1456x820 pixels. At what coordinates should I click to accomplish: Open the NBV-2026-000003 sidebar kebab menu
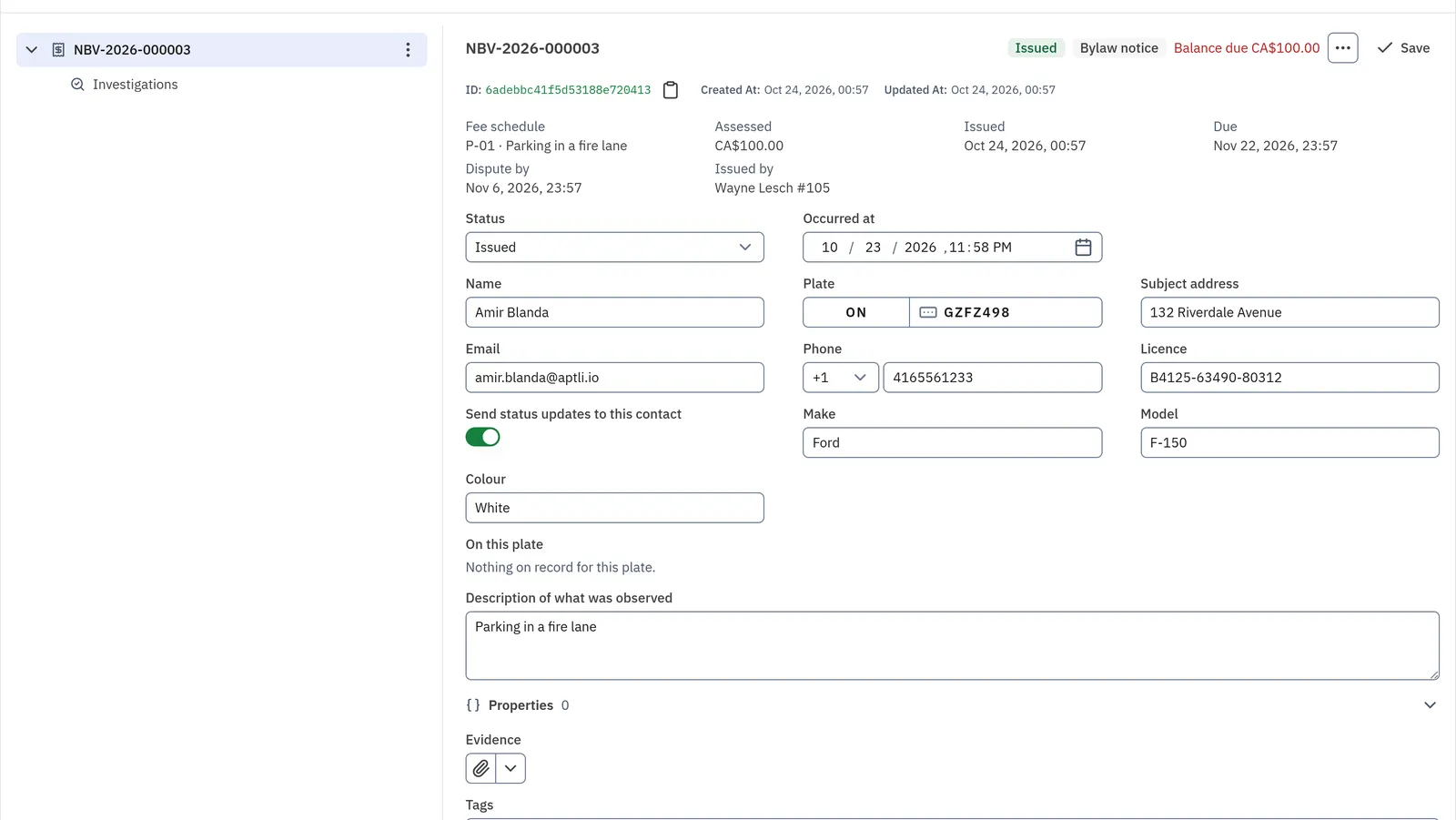click(x=408, y=50)
